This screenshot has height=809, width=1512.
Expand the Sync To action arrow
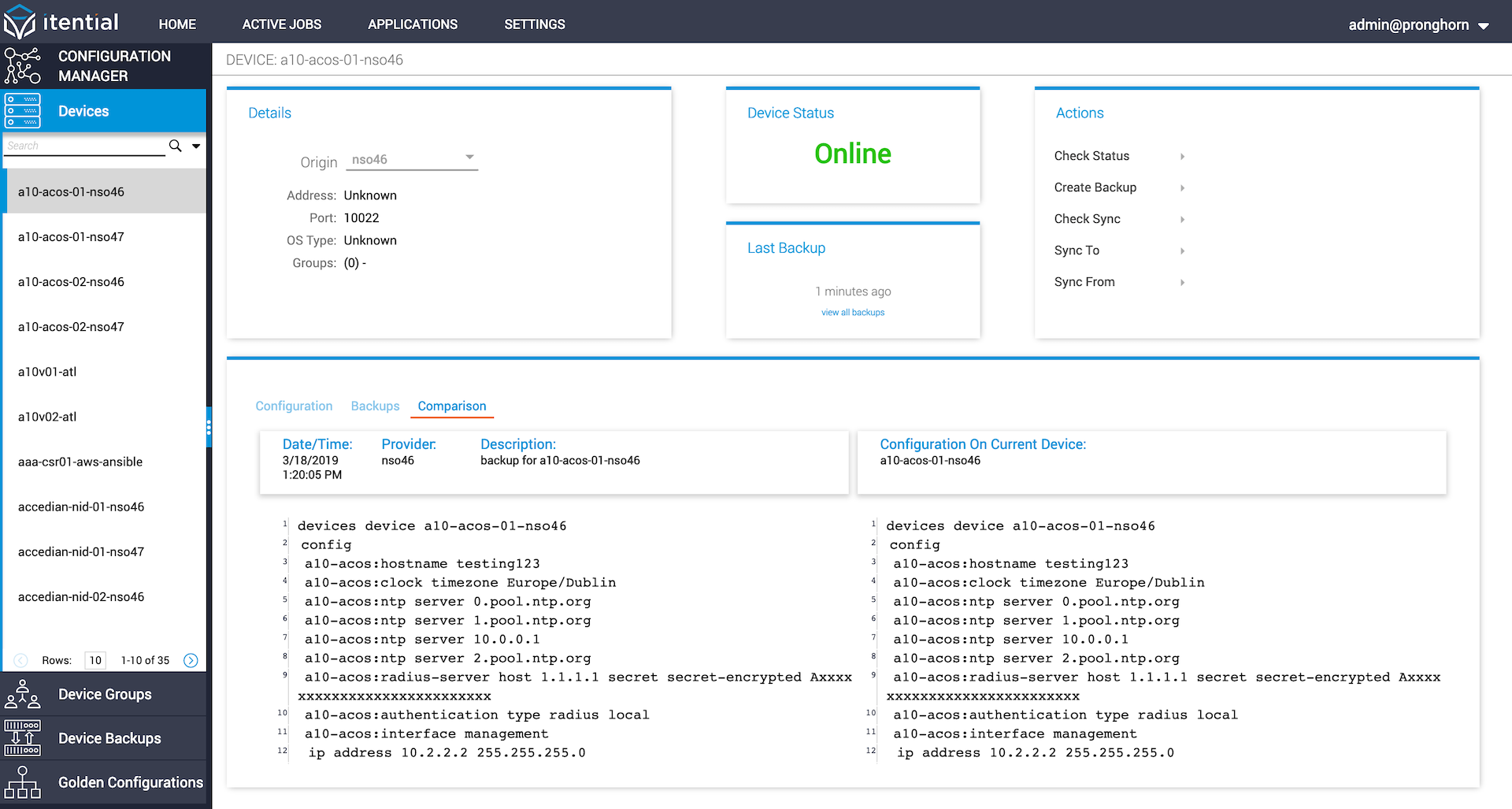point(1183,250)
